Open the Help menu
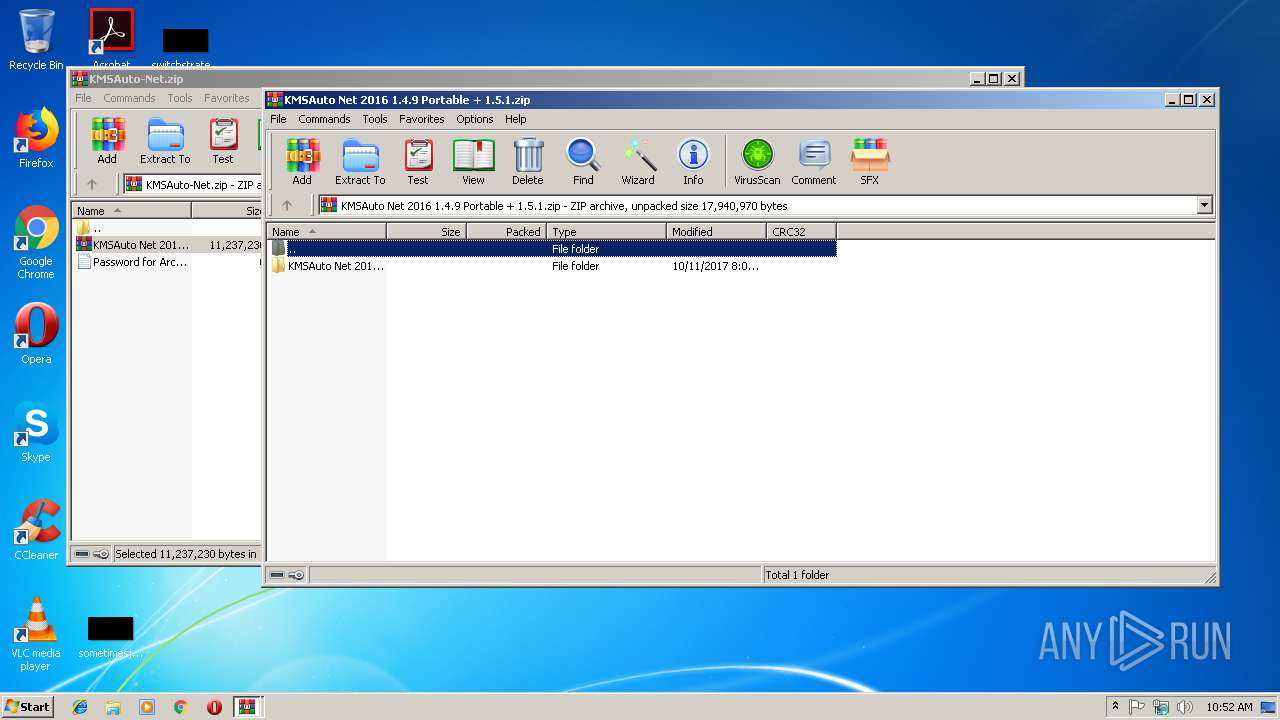The image size is (1280, 720). [x=515, y=119]
